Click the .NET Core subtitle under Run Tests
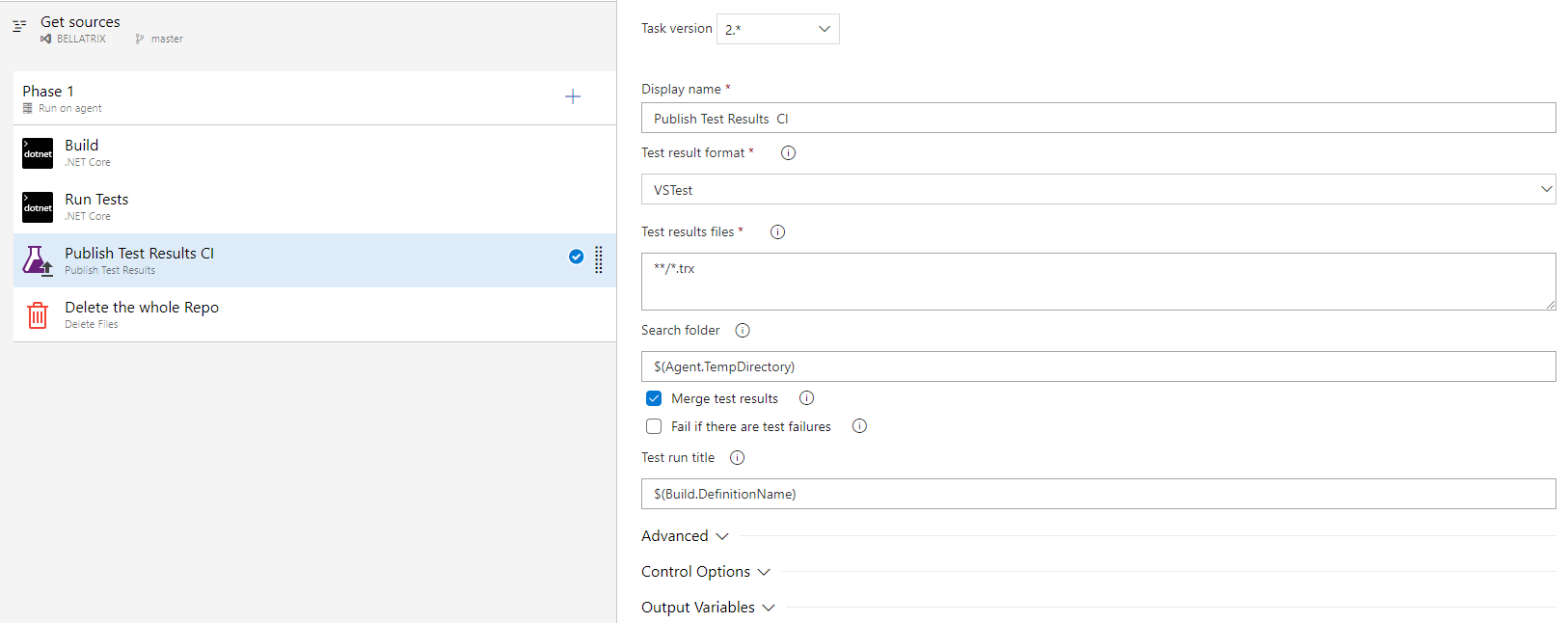The width and height of the screenshot is (1568, 623). 88,216
